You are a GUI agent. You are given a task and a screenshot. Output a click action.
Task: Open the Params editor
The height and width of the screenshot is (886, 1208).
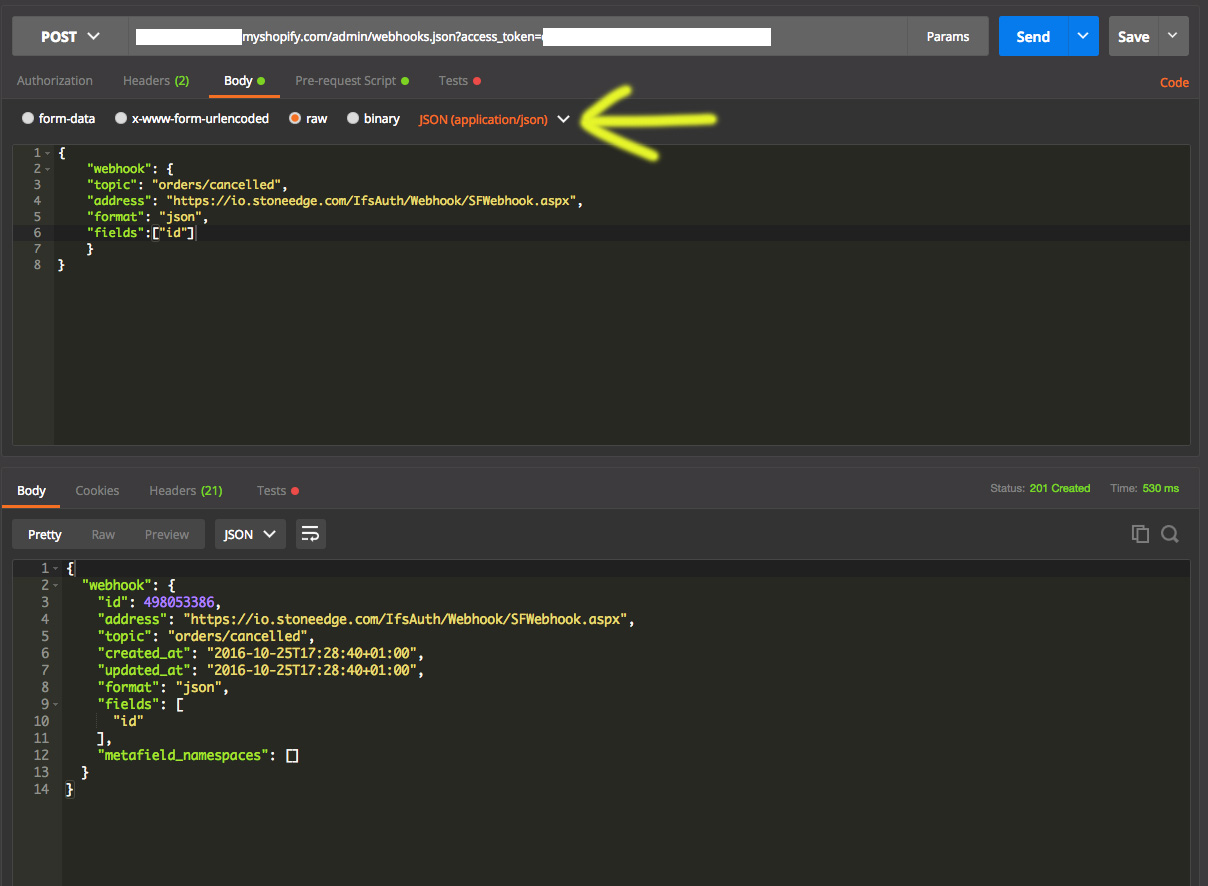[947, 36]
